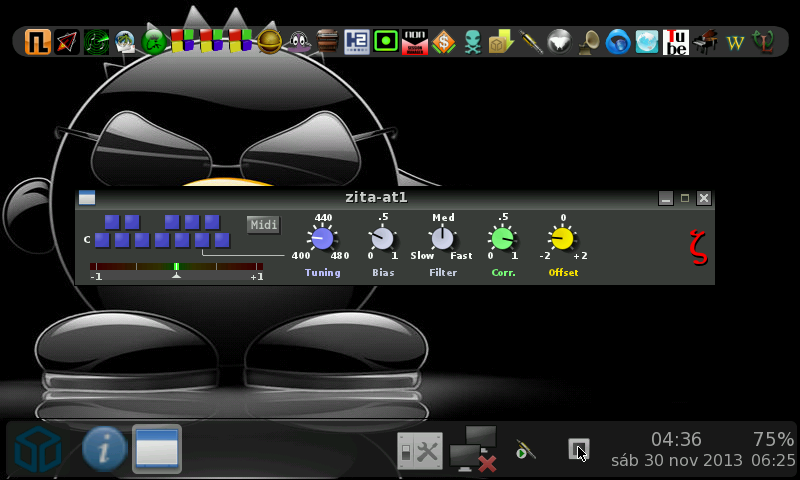Toggle the first top-row note key (C#)
Screen dimensions: 800x480
coord(112,222)
